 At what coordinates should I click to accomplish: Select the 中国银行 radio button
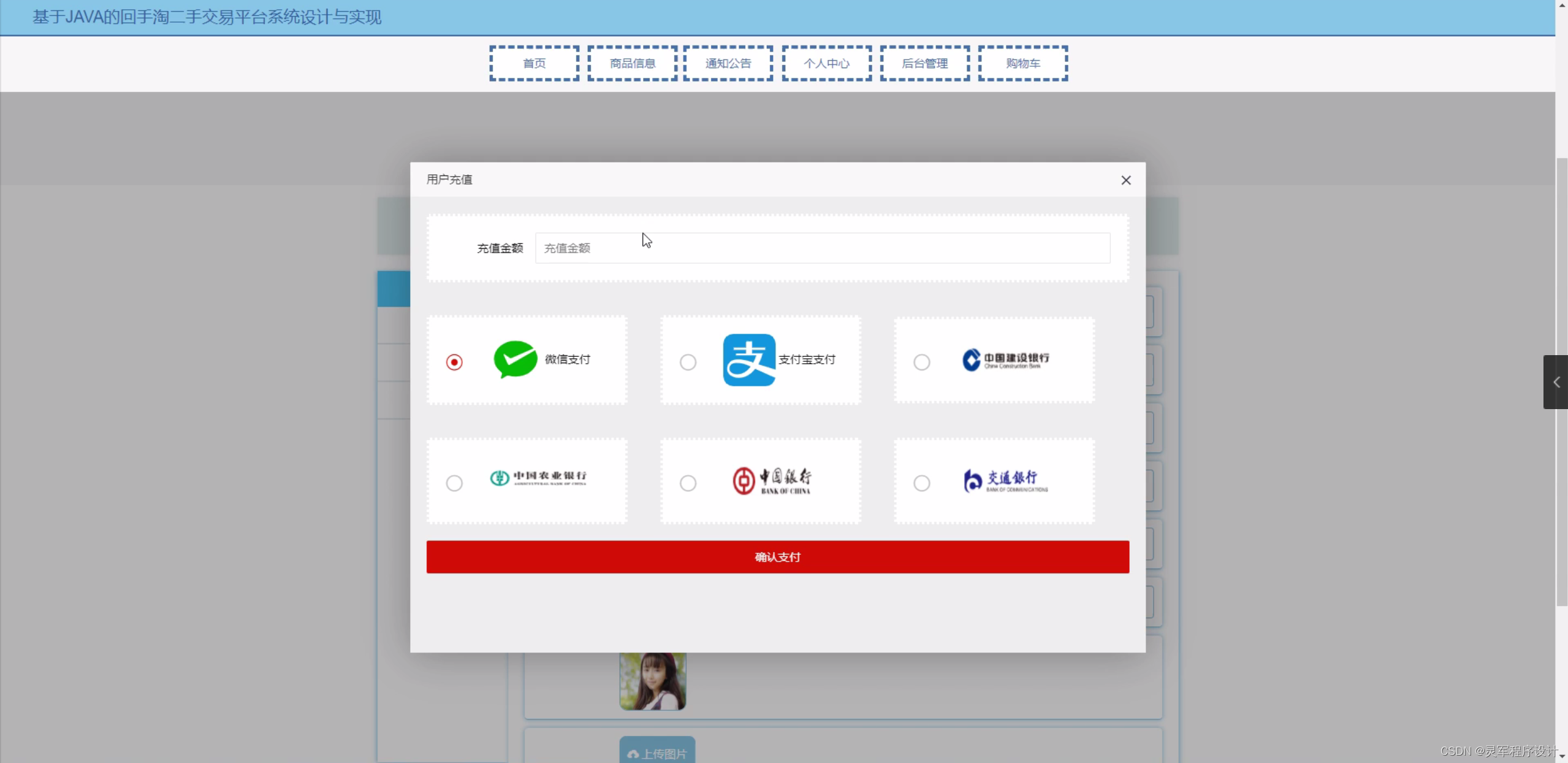tap(688, 483)
